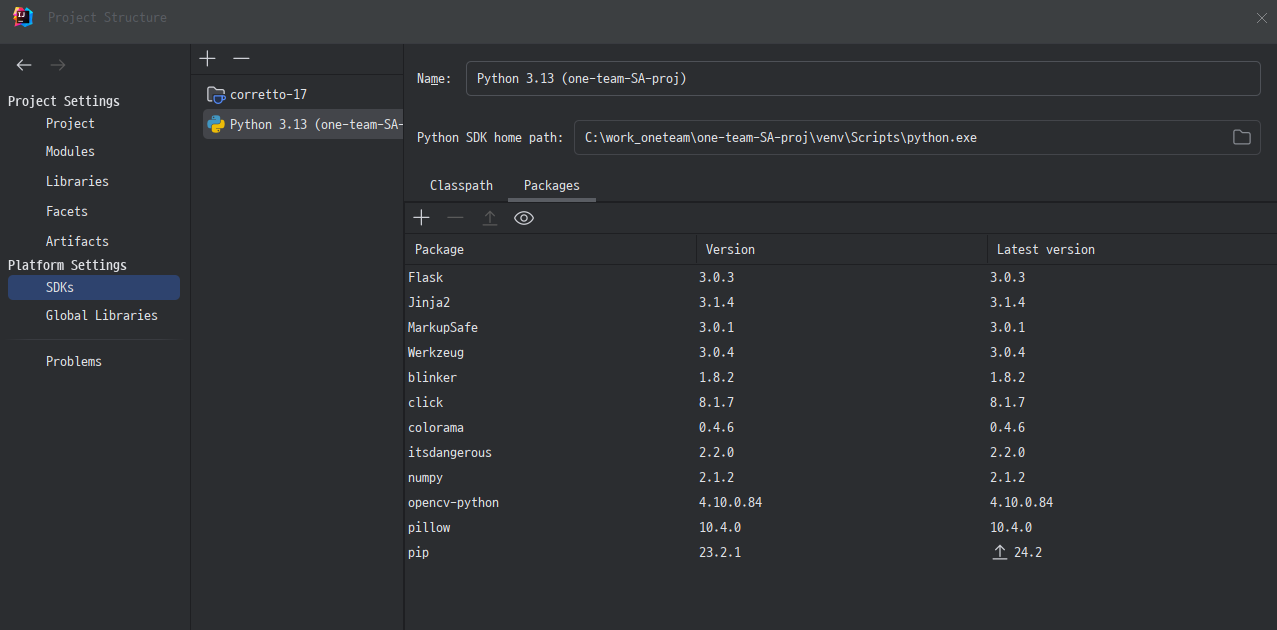Select the Jinja2 package row
The width and height of the screenshot is (1277, 630).
[x=840, y=302]
